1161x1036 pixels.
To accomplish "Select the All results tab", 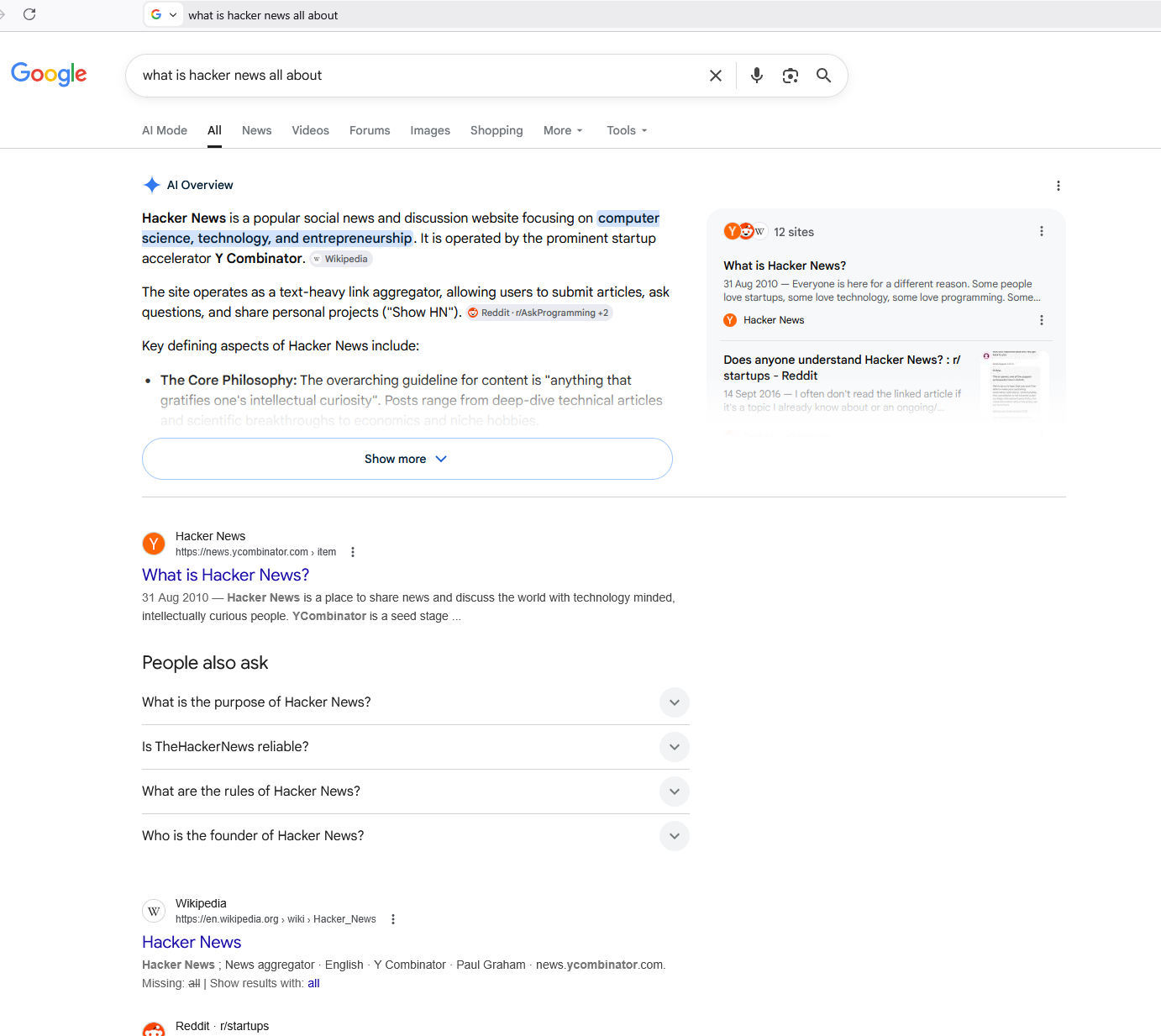I will pos(214,130).
